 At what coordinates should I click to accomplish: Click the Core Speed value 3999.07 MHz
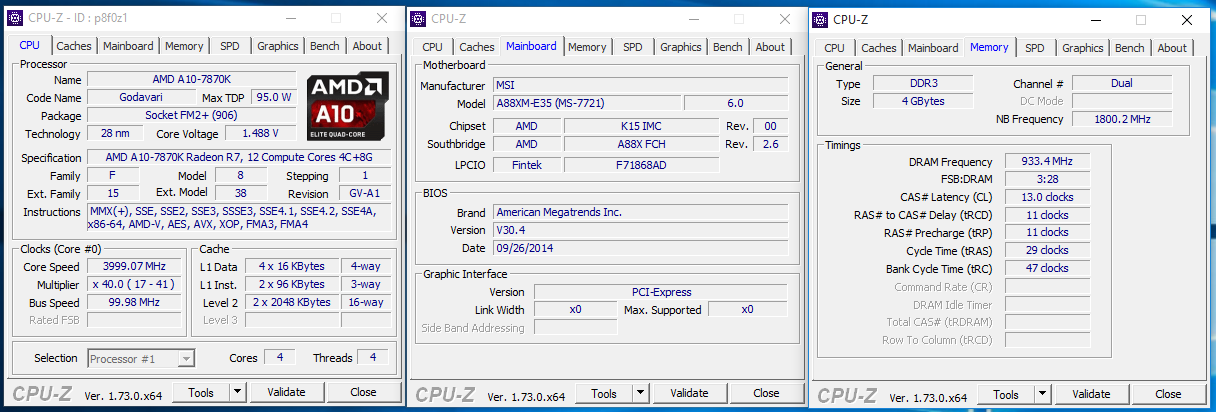(x=134, y=267)
